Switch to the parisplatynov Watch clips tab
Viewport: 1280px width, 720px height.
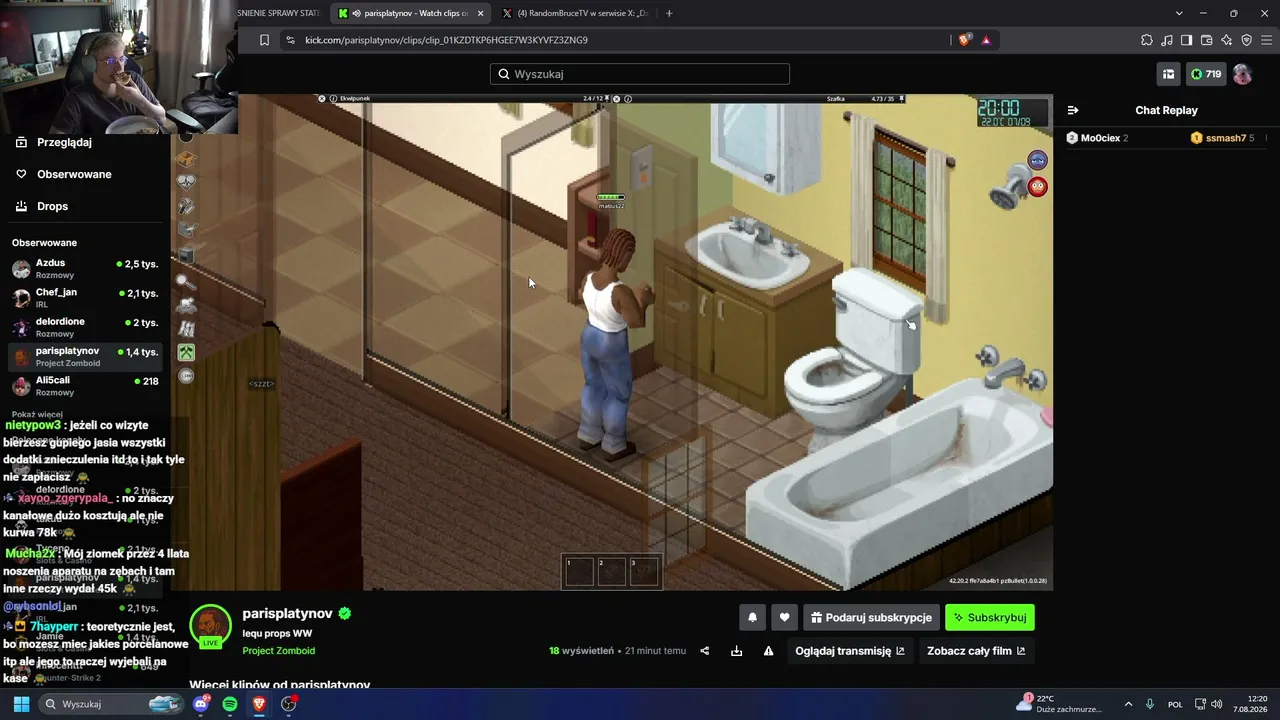[x=410, y=13]
